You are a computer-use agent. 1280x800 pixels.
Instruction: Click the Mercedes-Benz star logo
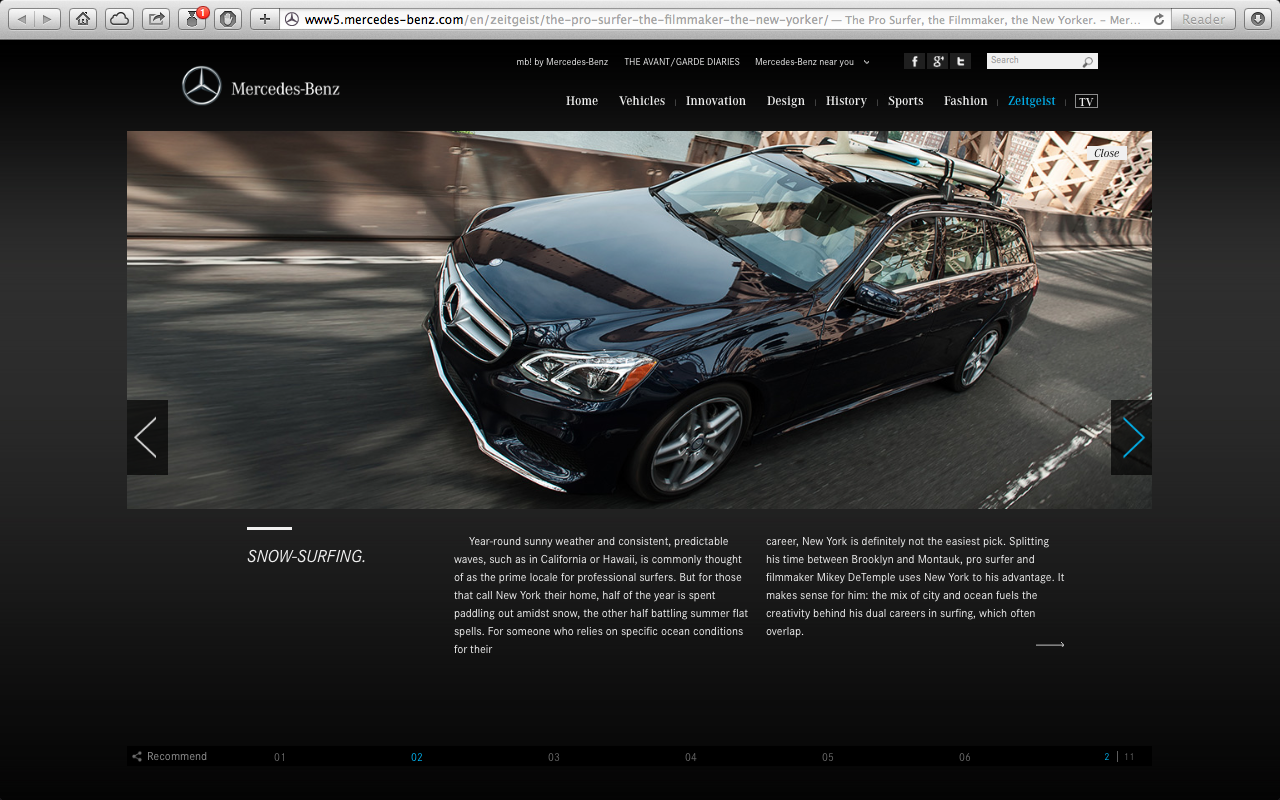click(201, 86)
